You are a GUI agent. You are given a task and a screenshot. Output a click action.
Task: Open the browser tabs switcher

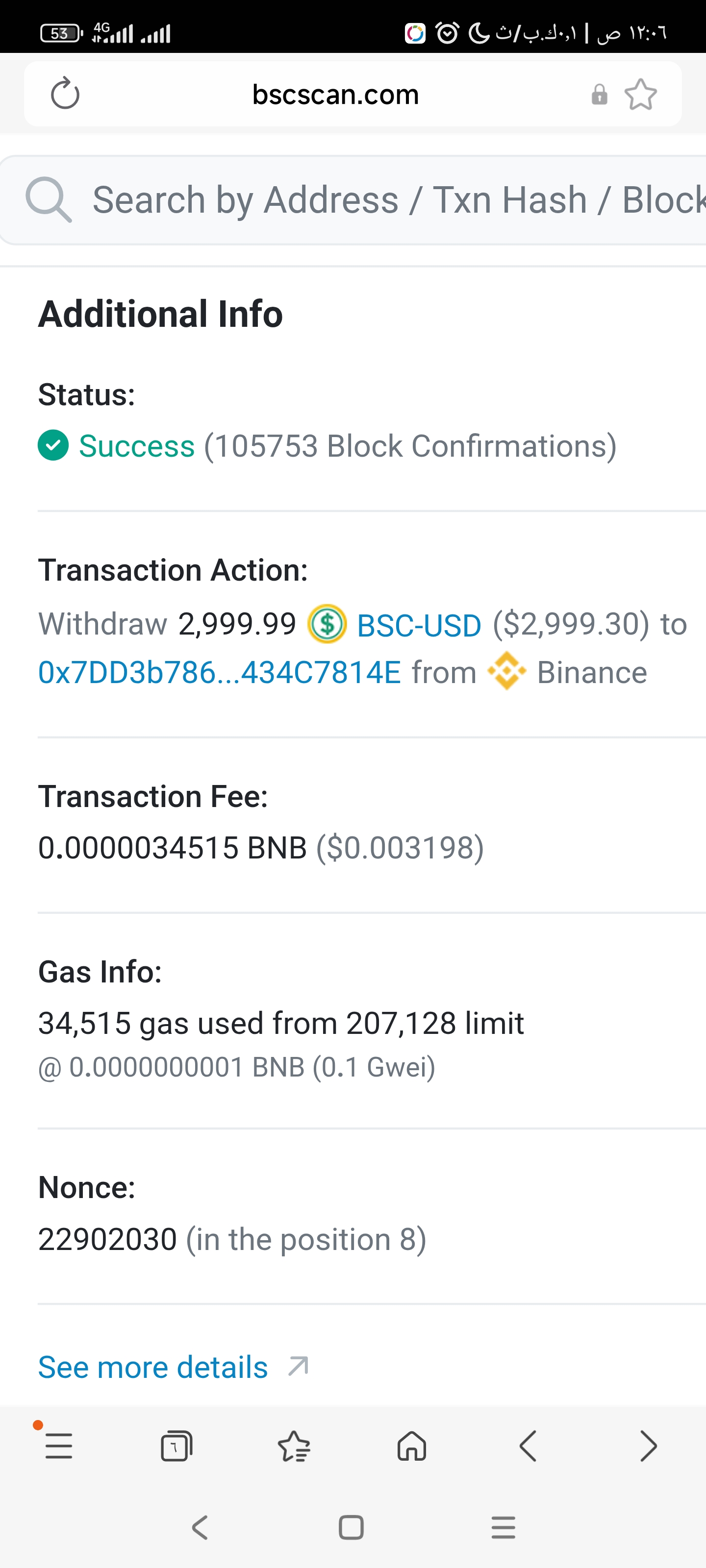tap(176, 1445)
